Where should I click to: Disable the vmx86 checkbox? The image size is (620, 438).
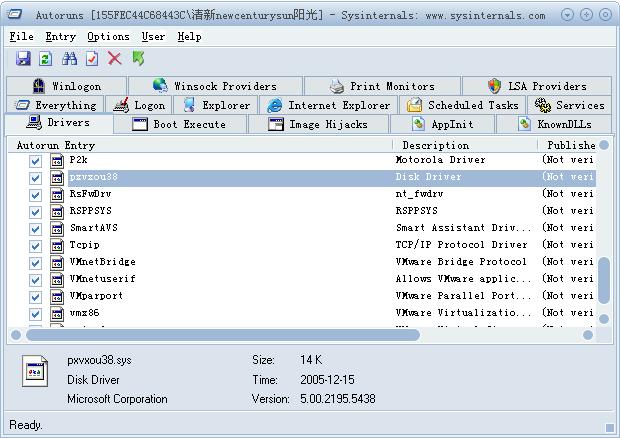point(35,314)
